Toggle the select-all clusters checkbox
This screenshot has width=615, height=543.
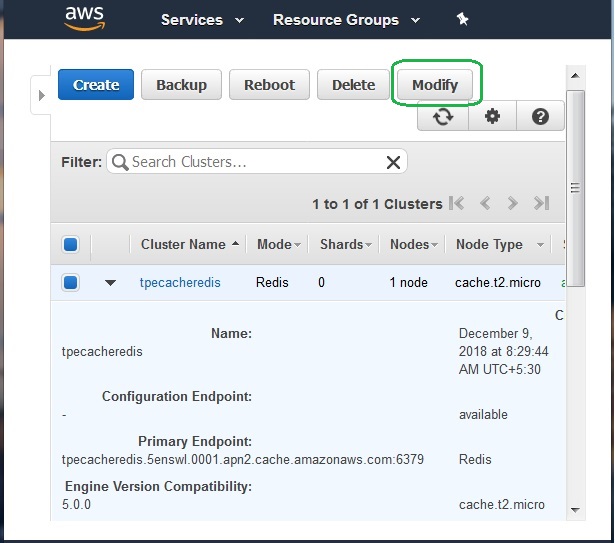point(71,244)
